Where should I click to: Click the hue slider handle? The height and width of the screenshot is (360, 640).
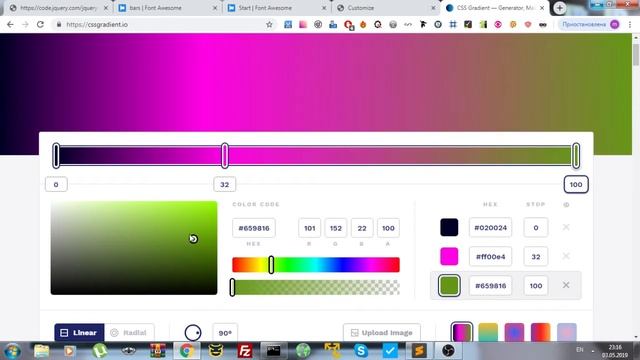click(x=271, y=264)
